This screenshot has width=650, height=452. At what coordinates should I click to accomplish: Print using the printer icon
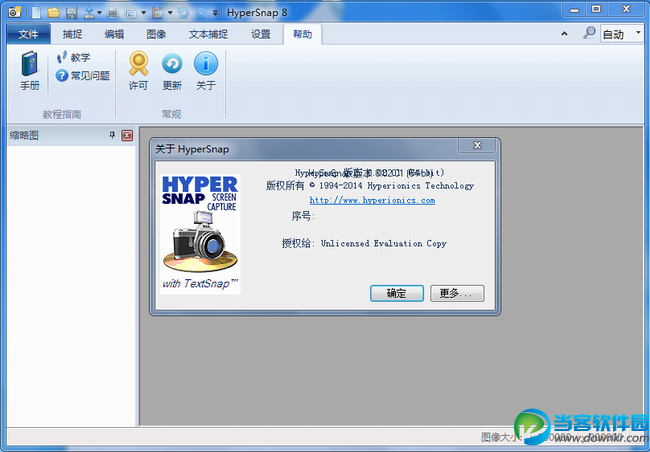coord(112,13)
